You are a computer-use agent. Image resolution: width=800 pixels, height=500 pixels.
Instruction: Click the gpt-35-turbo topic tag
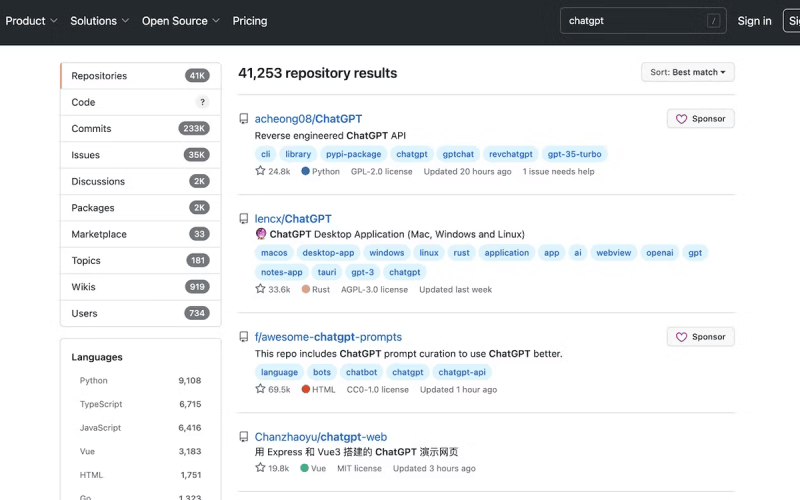[x=574, y=154]
